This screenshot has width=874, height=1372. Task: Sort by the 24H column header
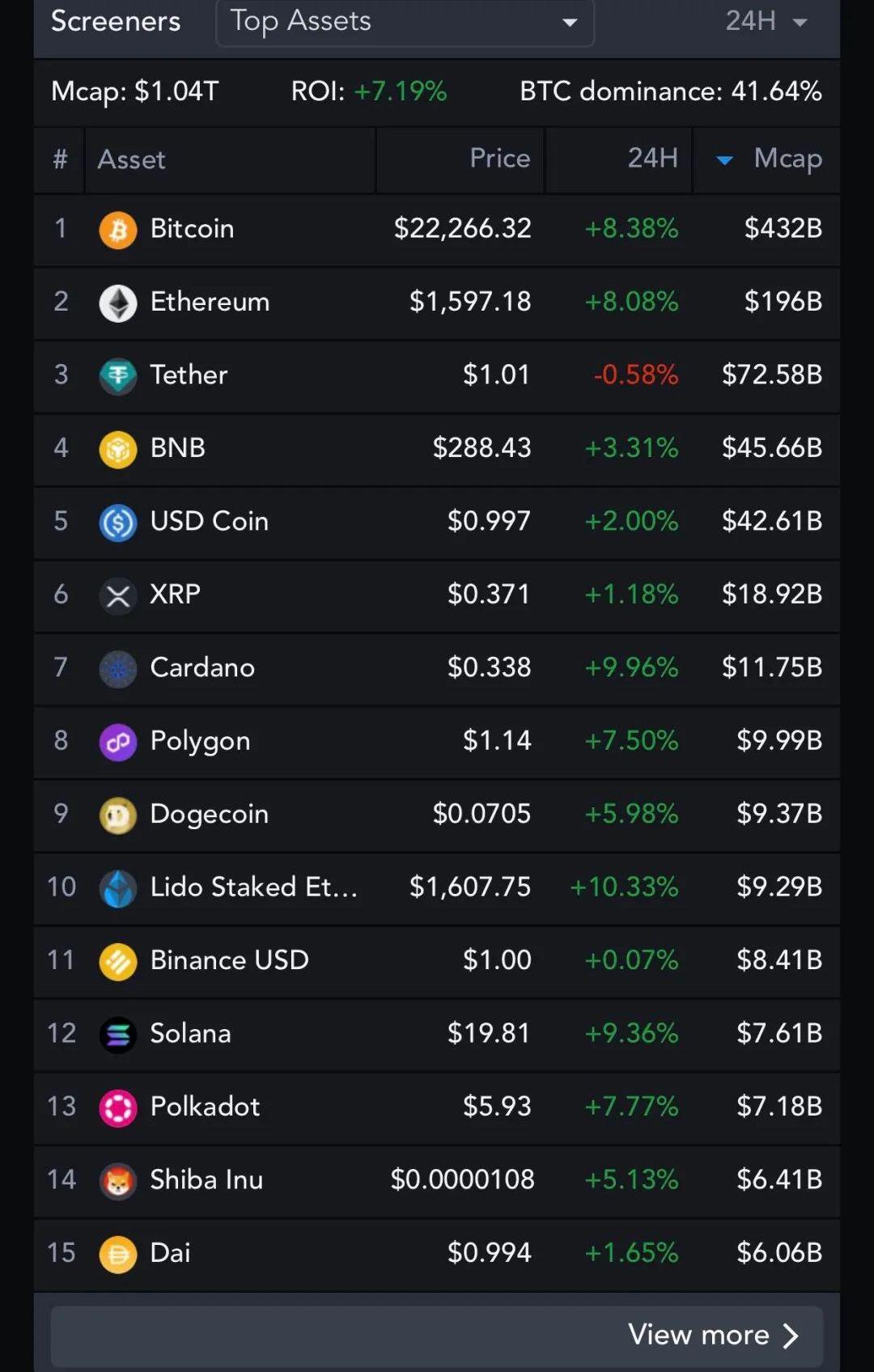652,159
